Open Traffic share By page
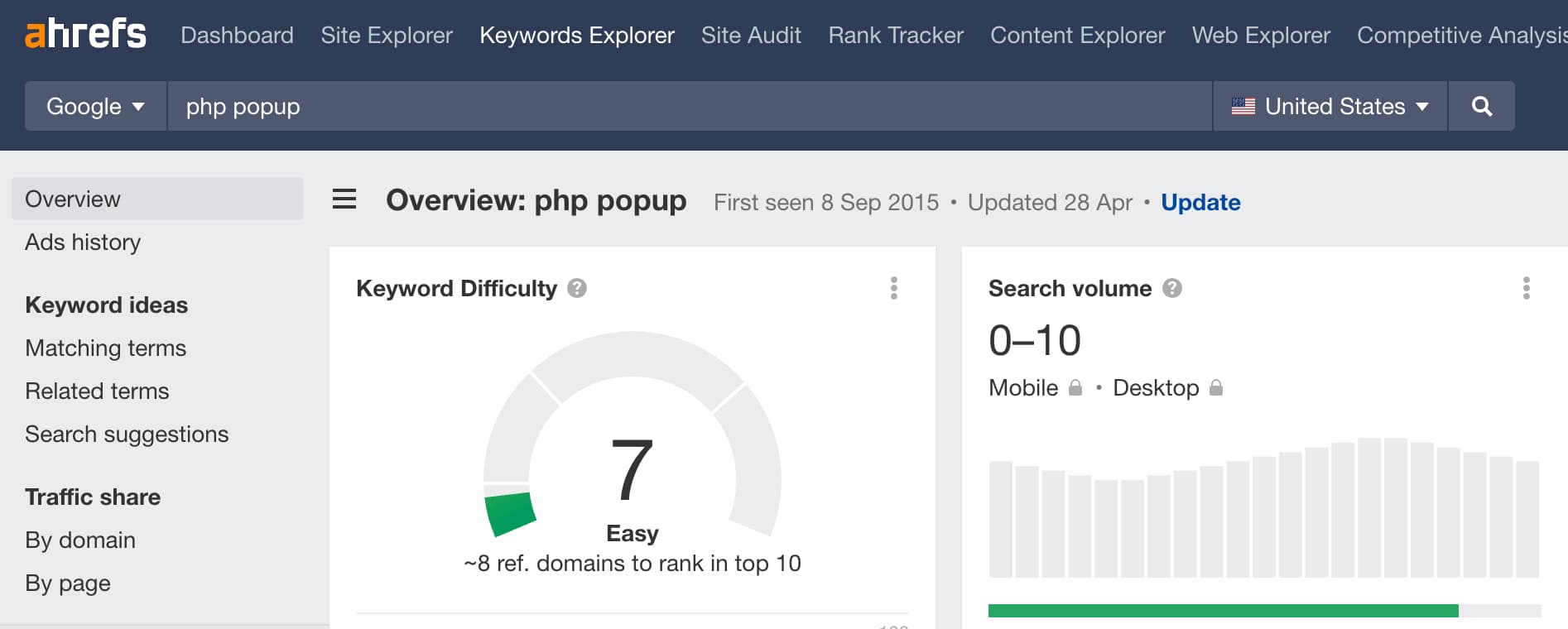This screenshot has width=1568, height=629. [x=68, y=583]
